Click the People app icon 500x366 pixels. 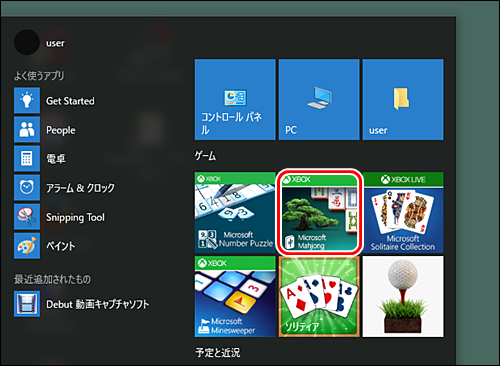point(27,129)
